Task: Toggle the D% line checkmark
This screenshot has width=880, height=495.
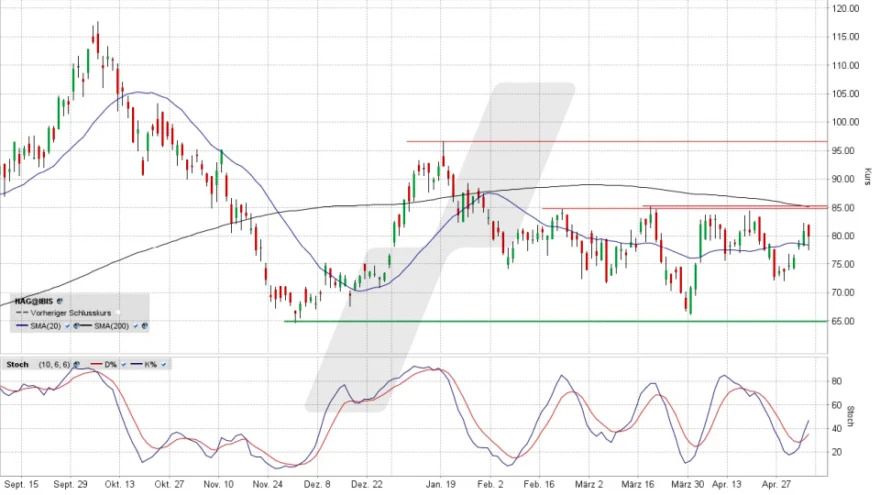Action: coord(123,364)
